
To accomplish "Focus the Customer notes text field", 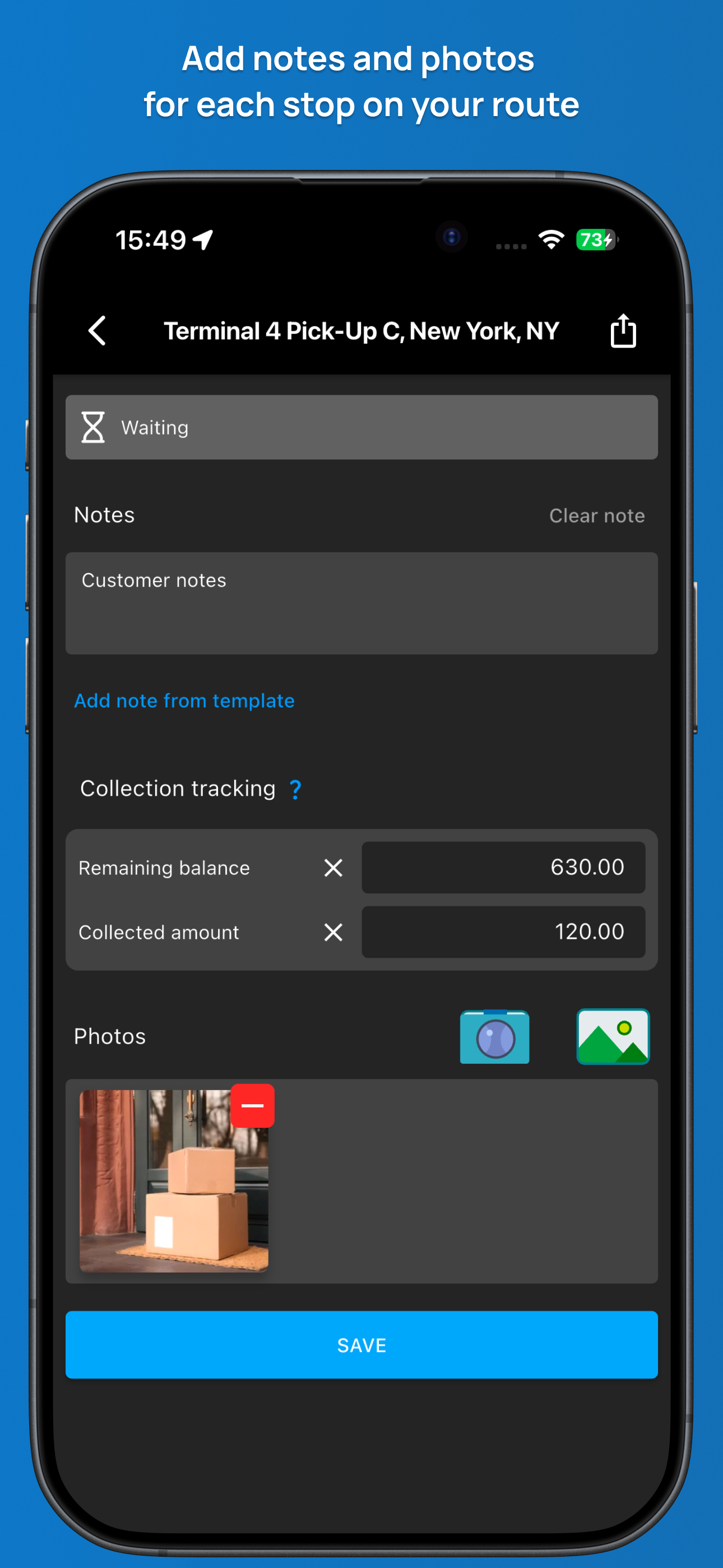I will click(361, 603).
